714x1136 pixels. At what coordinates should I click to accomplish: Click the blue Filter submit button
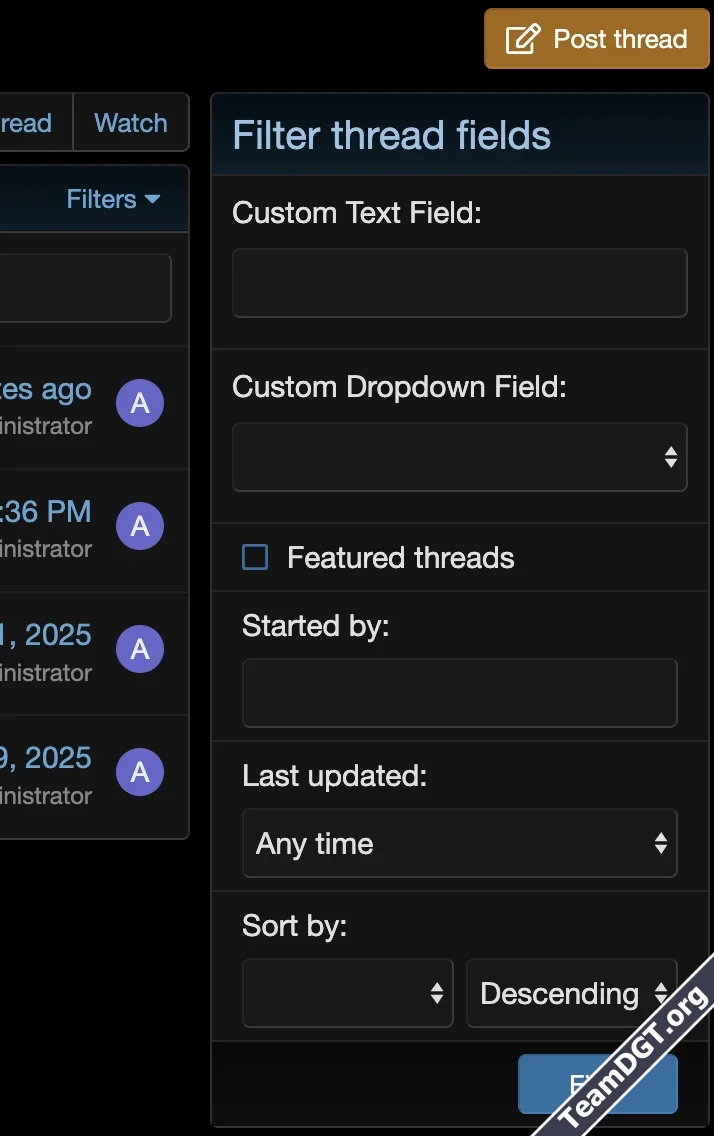click(x=597, y=1083)
